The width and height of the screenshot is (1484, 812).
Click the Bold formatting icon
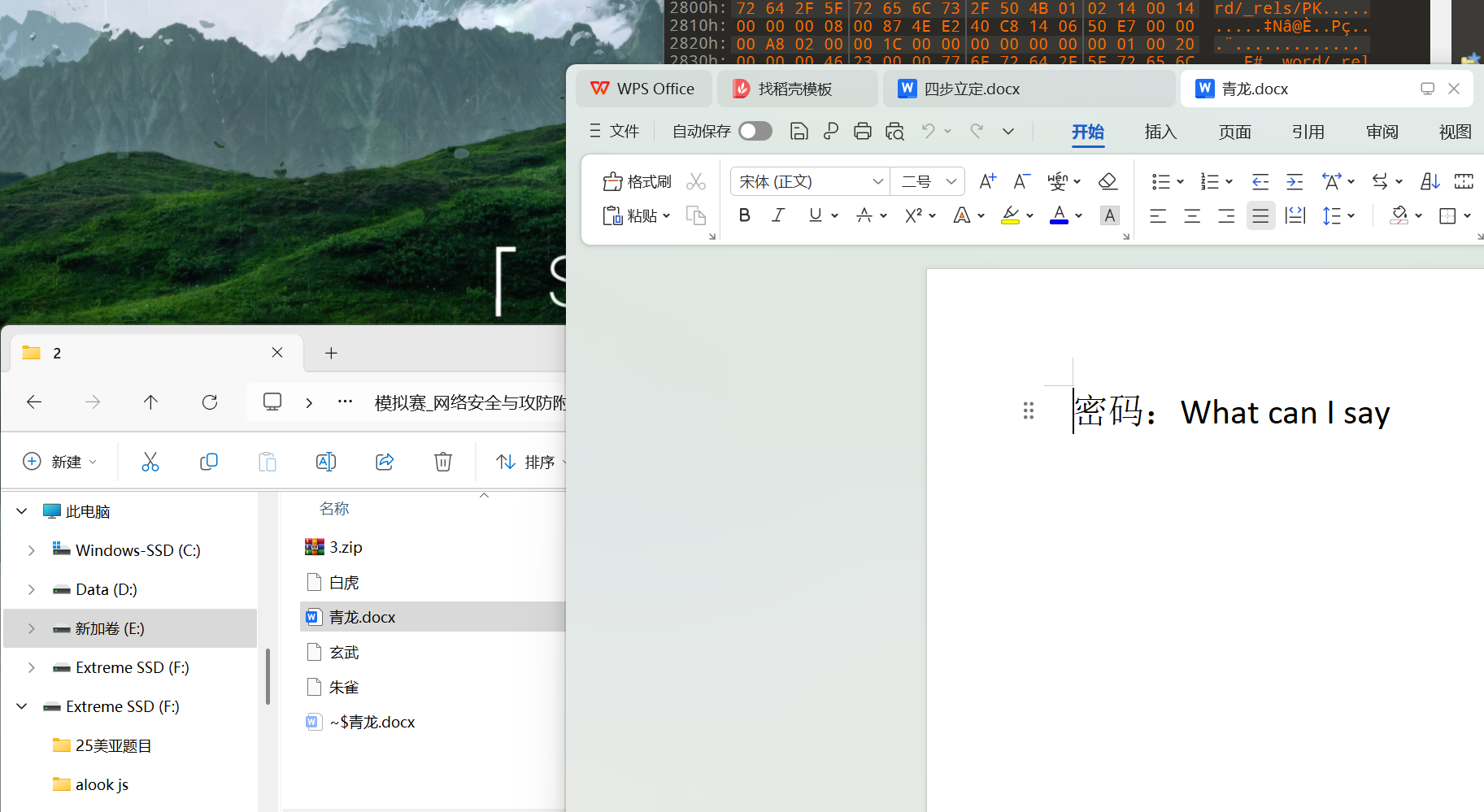744,215
